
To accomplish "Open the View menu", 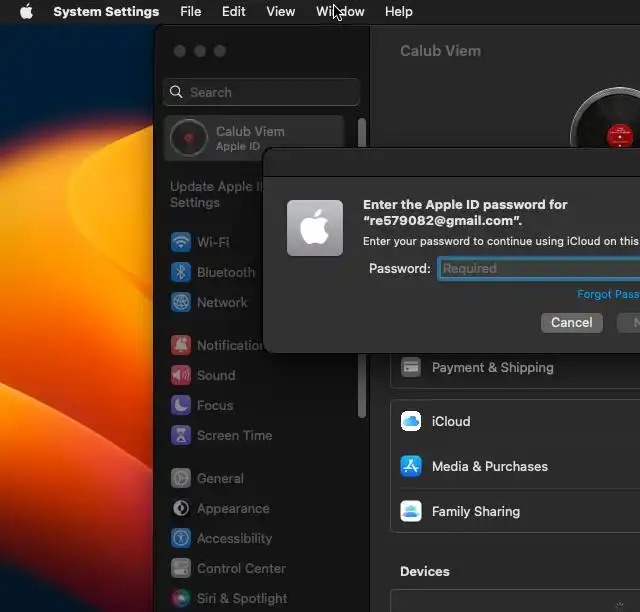I will click(280, 11).
